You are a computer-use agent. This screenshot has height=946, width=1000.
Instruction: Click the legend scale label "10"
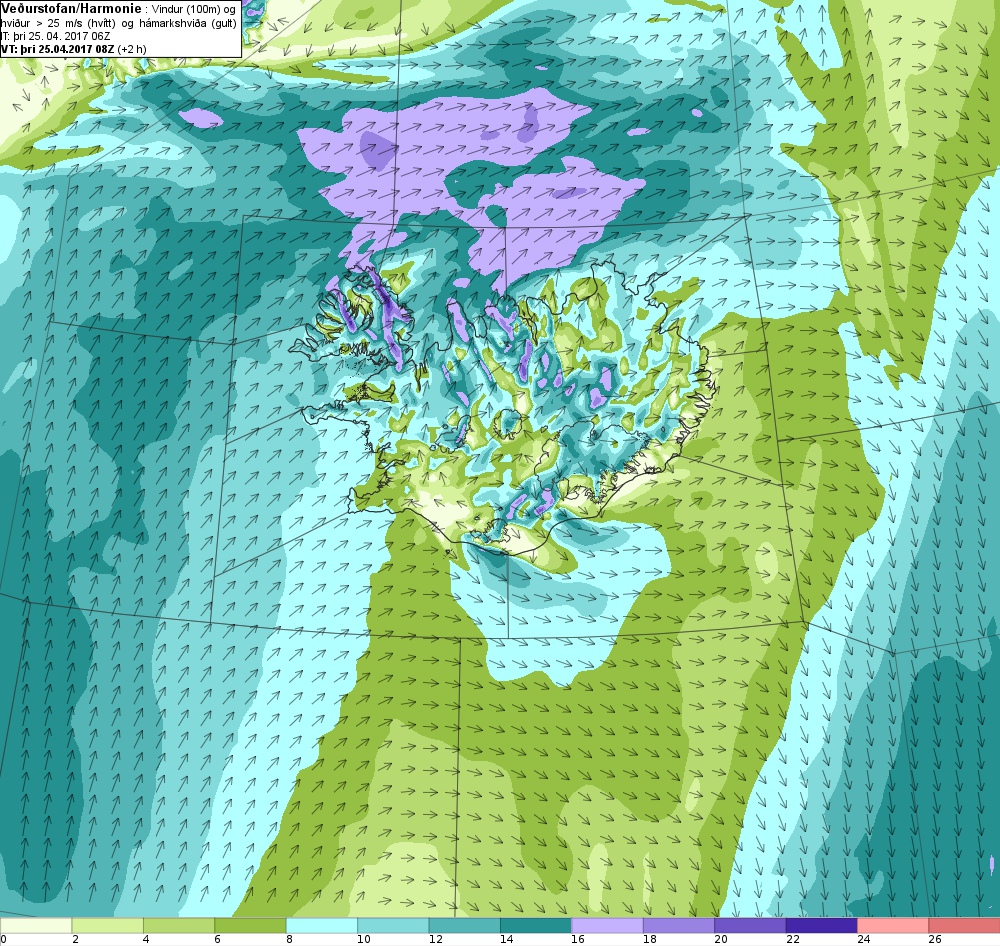363,939
